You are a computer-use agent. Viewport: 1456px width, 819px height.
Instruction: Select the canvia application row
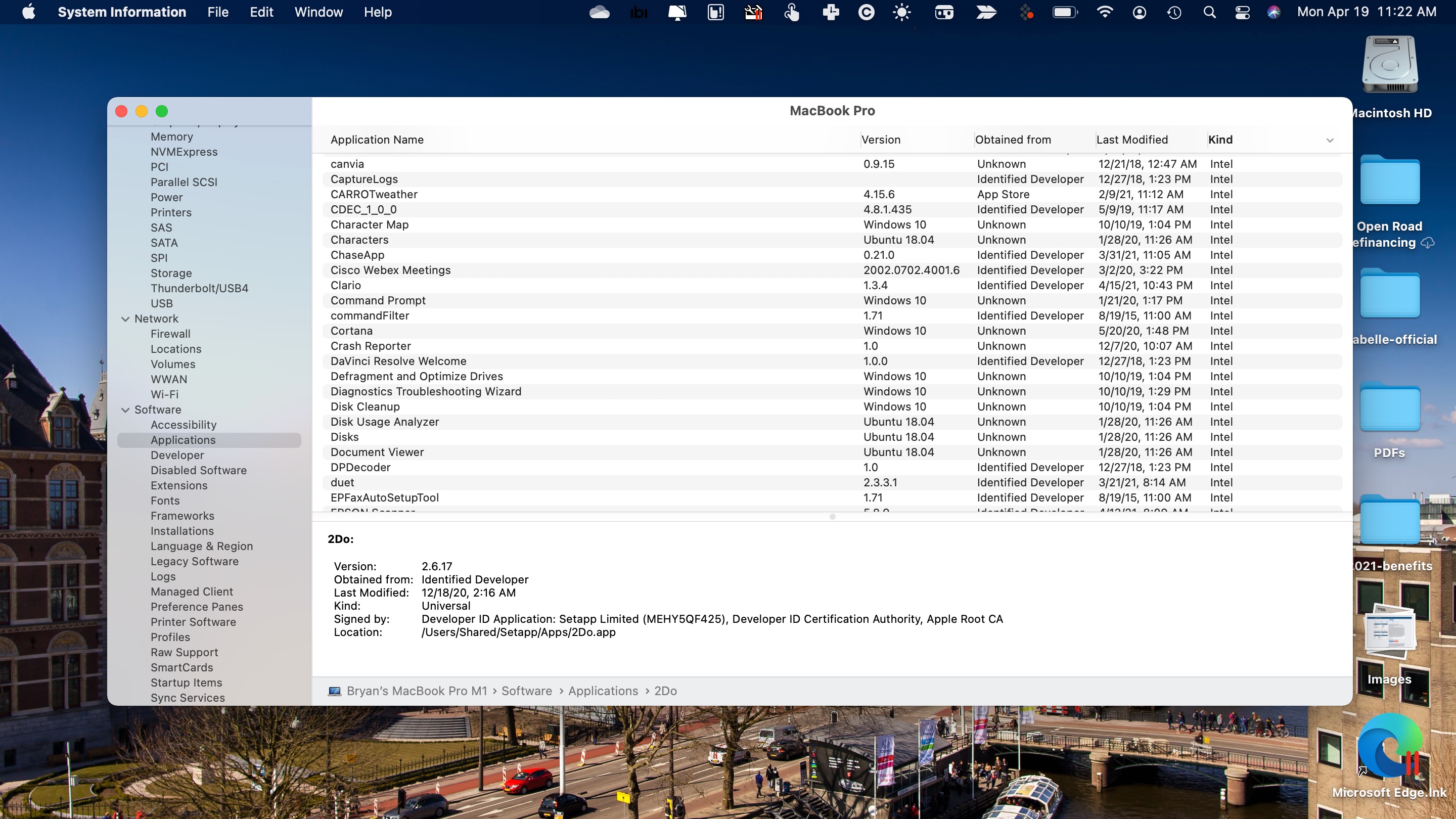coord(832,164)
